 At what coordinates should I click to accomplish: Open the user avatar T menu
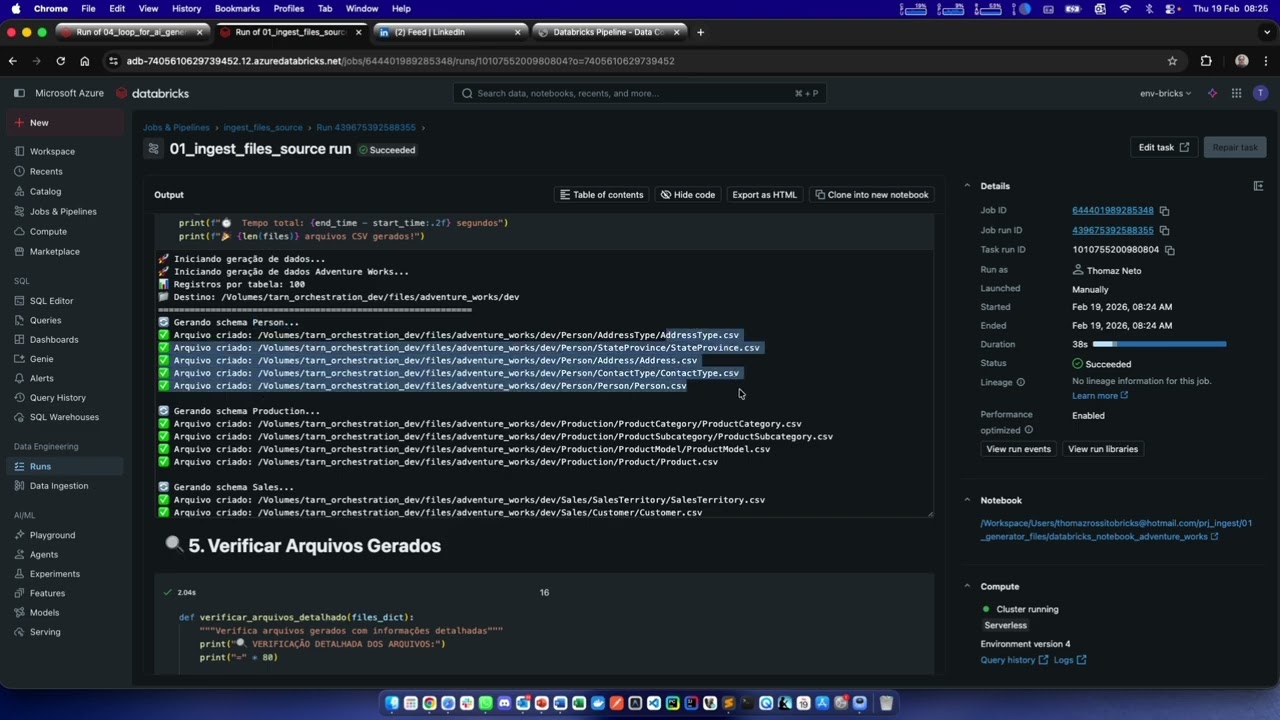[x=1260, y=93]
